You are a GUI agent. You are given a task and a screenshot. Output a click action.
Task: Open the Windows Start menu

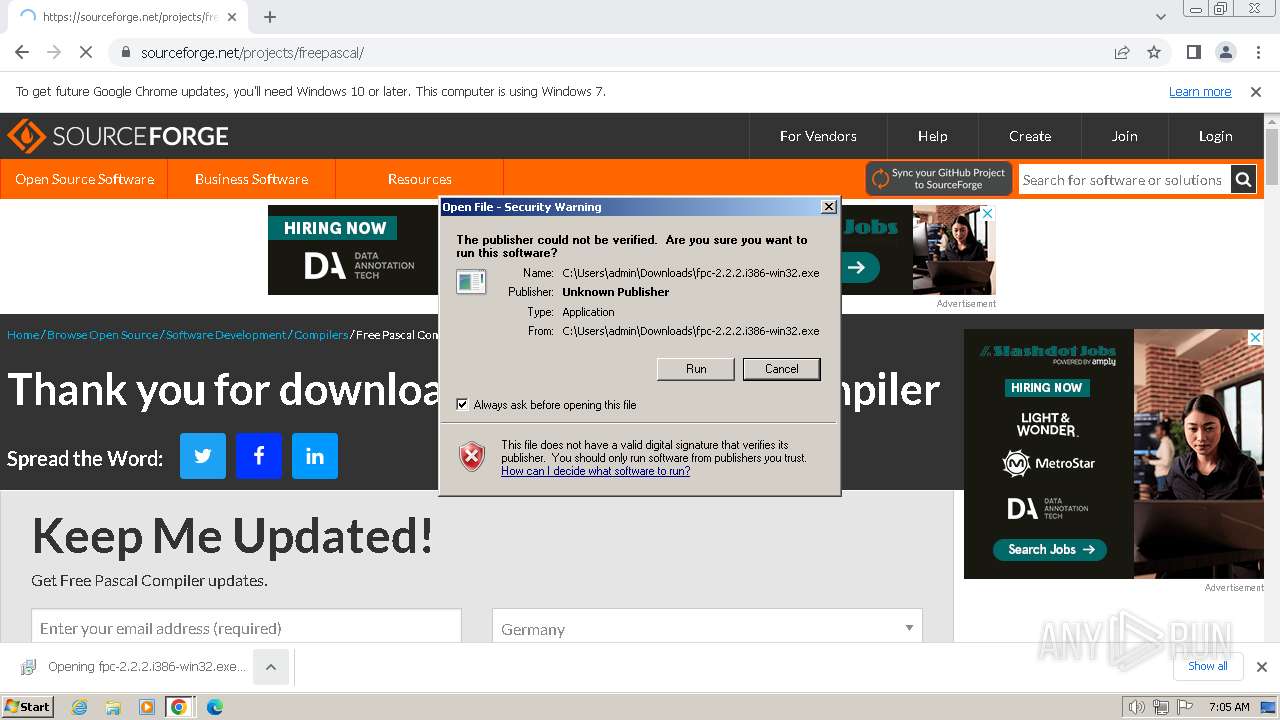tap(27, 706)
